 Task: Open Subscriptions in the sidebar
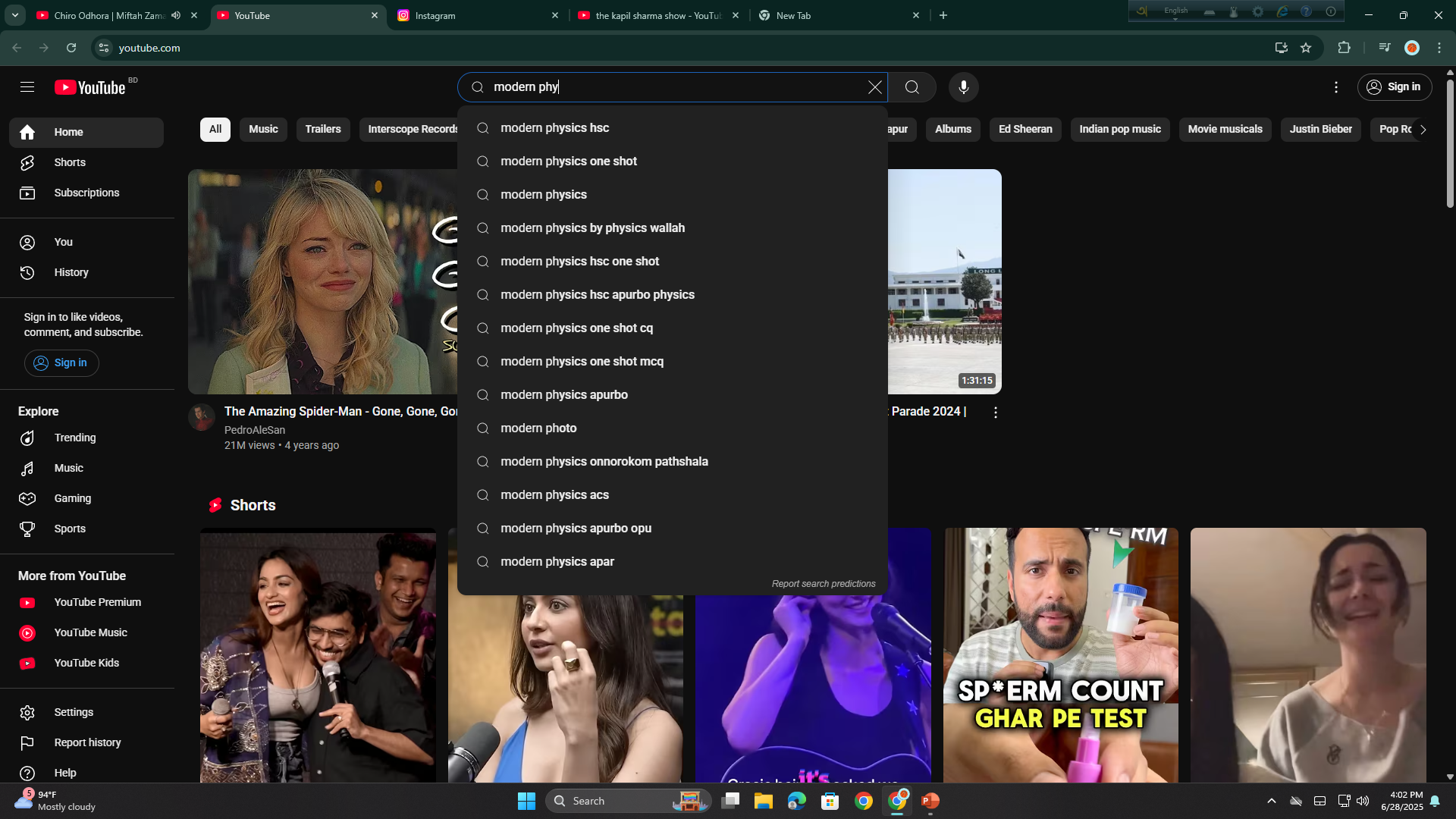(86, 193)
